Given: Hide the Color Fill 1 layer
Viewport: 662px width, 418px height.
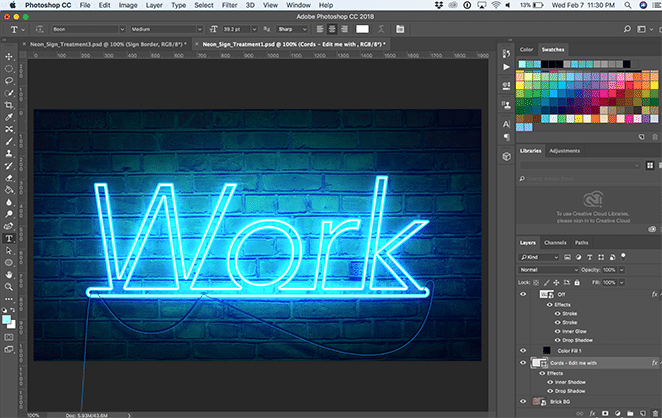Looking at the screenshot, I should 522,349.
